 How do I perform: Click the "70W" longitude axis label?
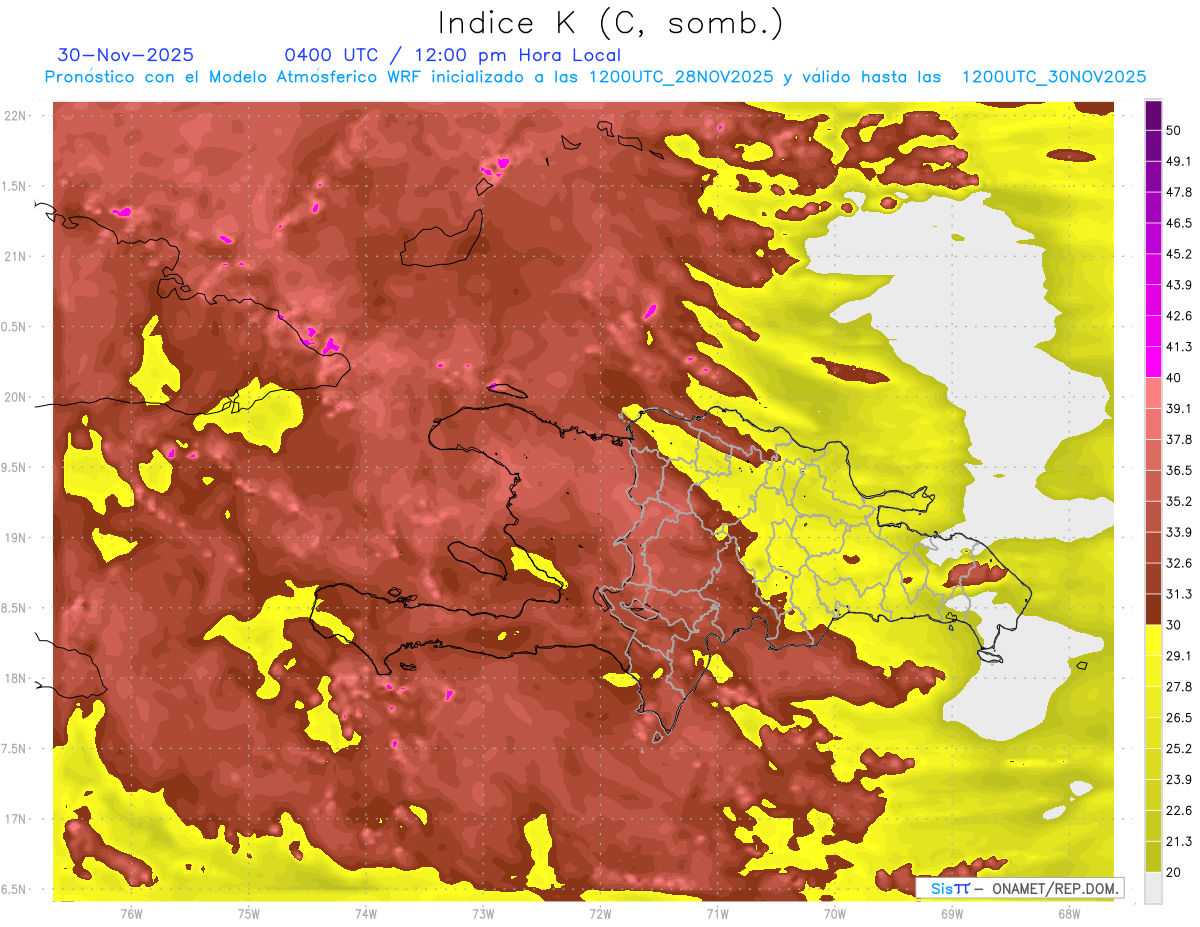coord(835,914)
